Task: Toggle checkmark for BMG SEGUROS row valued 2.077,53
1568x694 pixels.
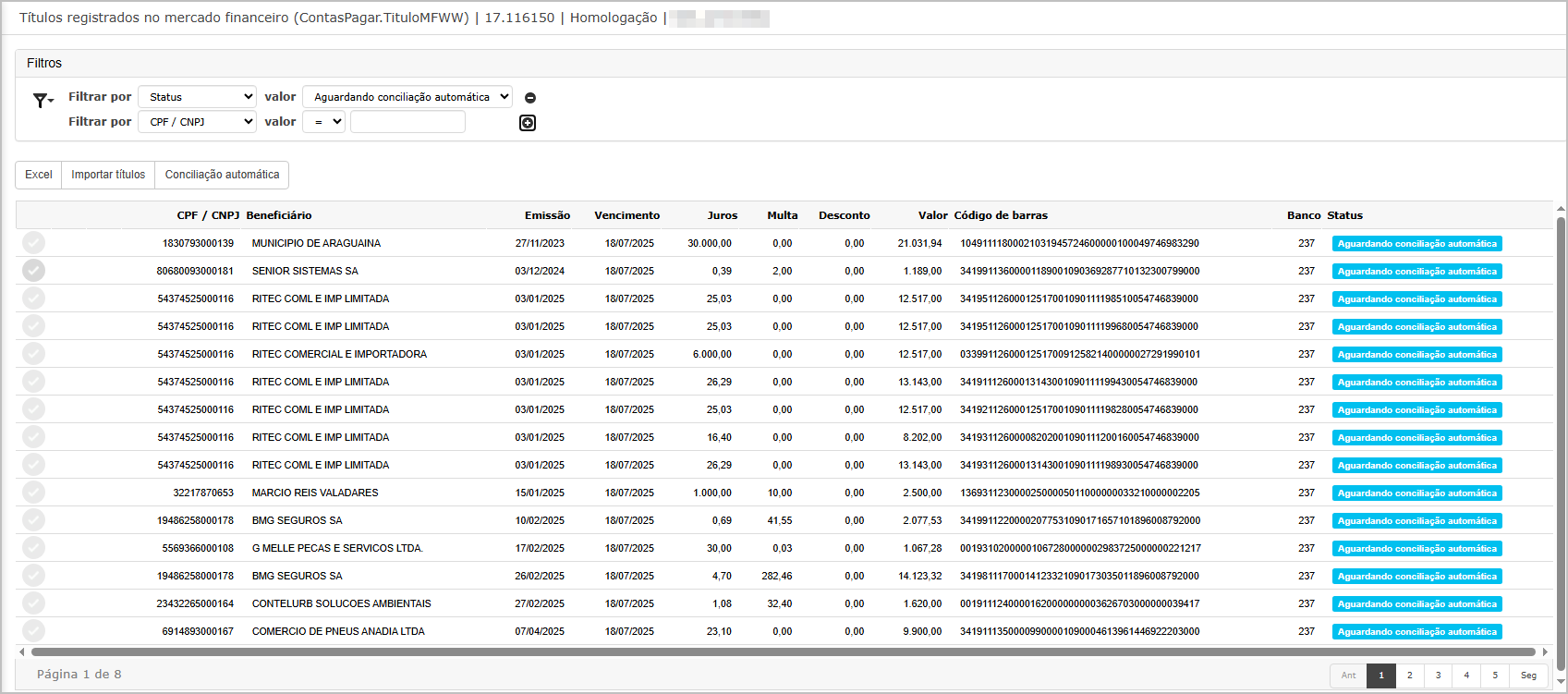Action: pyautogui.click(x=33, y=520)
